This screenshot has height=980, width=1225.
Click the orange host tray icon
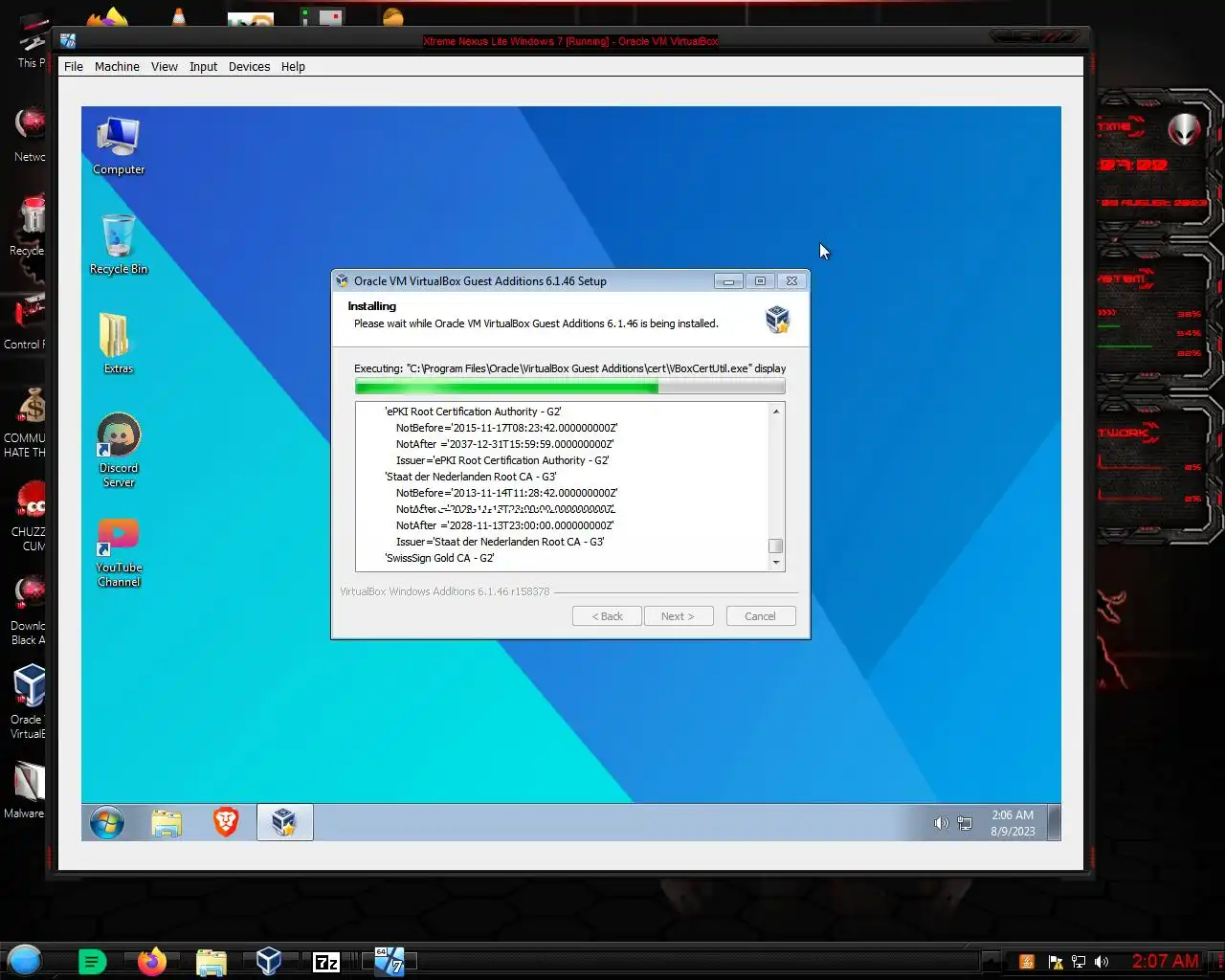coord(1027,962)
